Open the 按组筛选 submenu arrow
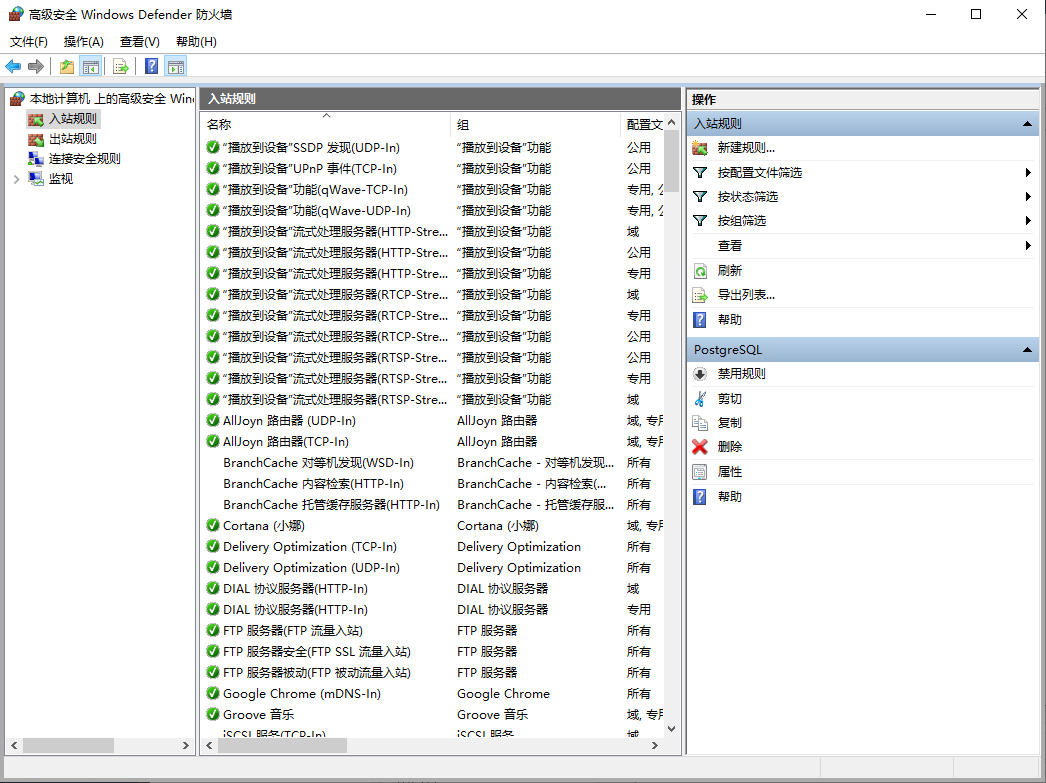The height and width of the screenshot is (783, 1046). click(1028, 221)
